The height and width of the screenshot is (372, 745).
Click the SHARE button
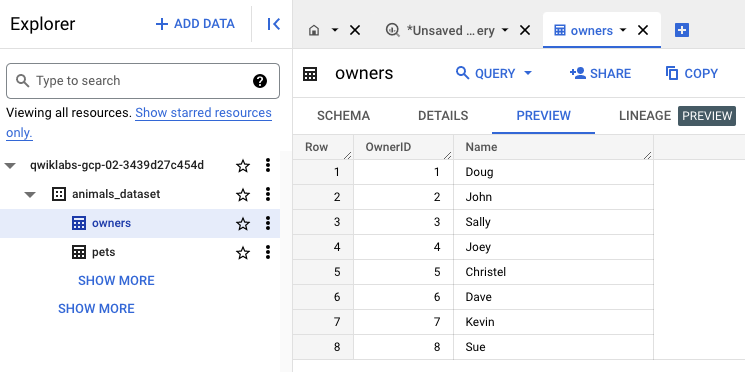tap(601, 74)
